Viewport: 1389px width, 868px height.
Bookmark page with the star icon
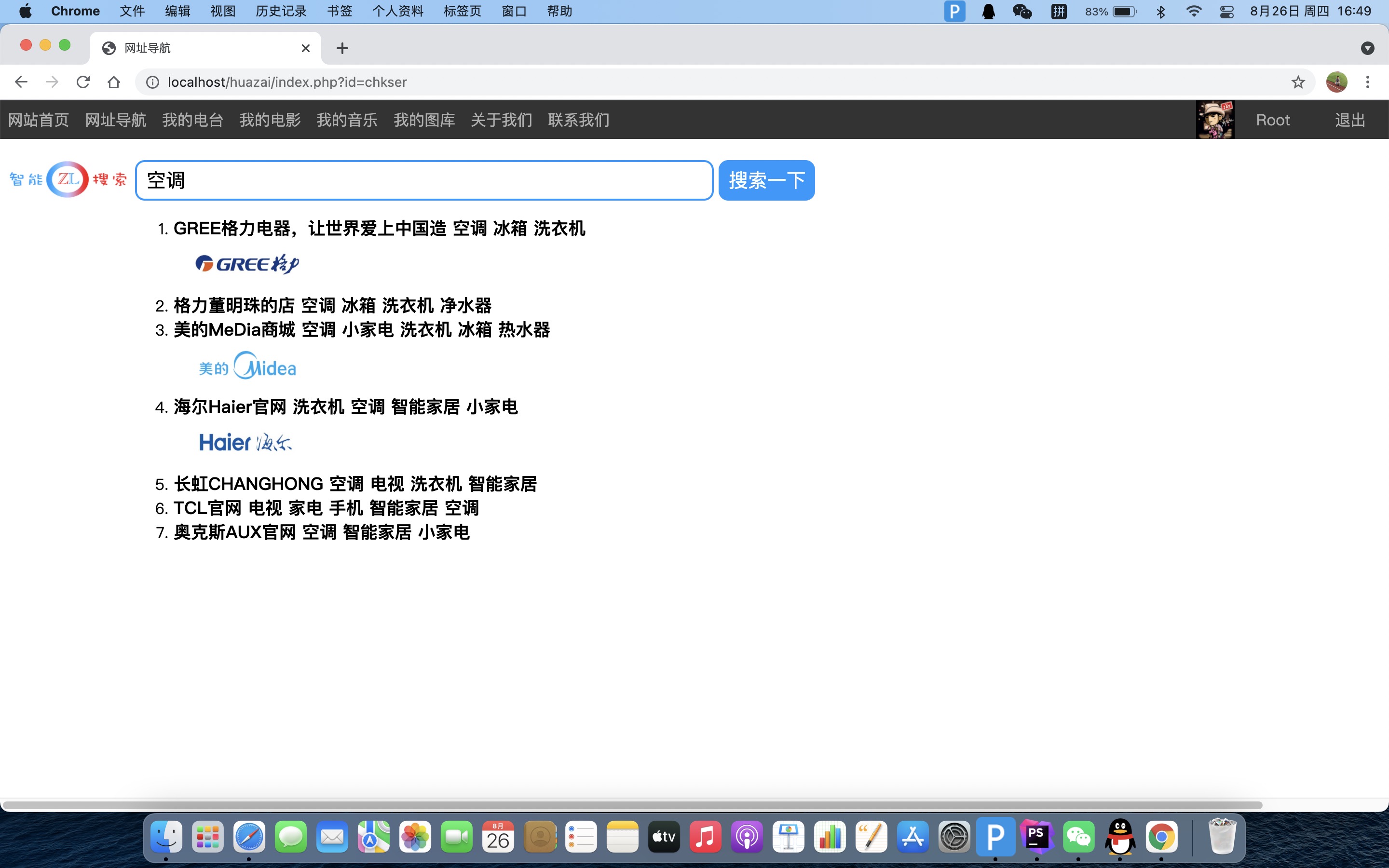1298,82
